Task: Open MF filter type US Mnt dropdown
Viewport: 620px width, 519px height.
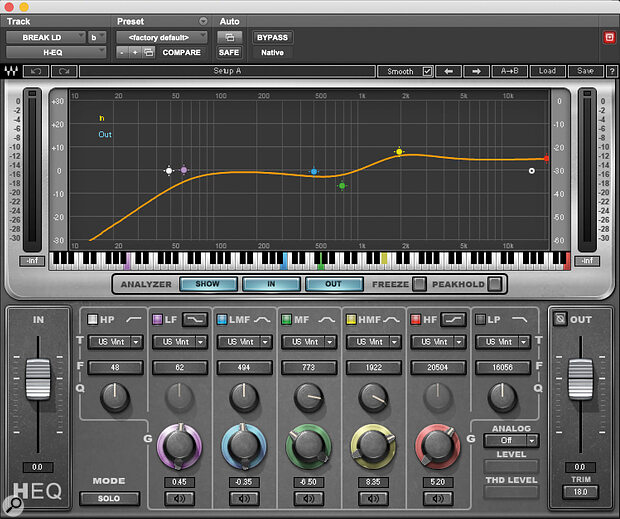Action: pos(309,342)
